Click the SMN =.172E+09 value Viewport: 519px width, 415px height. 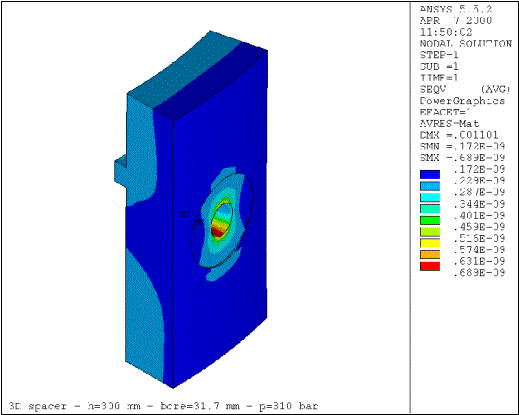point(462,146)
